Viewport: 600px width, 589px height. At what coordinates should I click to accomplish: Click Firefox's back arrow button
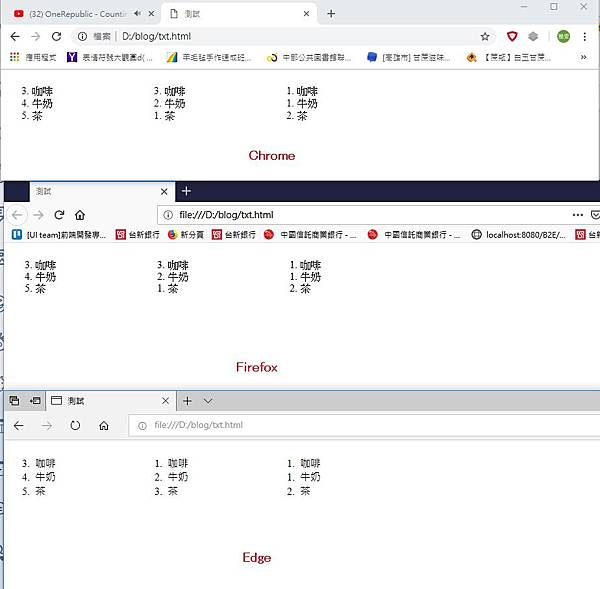point(17,215)
